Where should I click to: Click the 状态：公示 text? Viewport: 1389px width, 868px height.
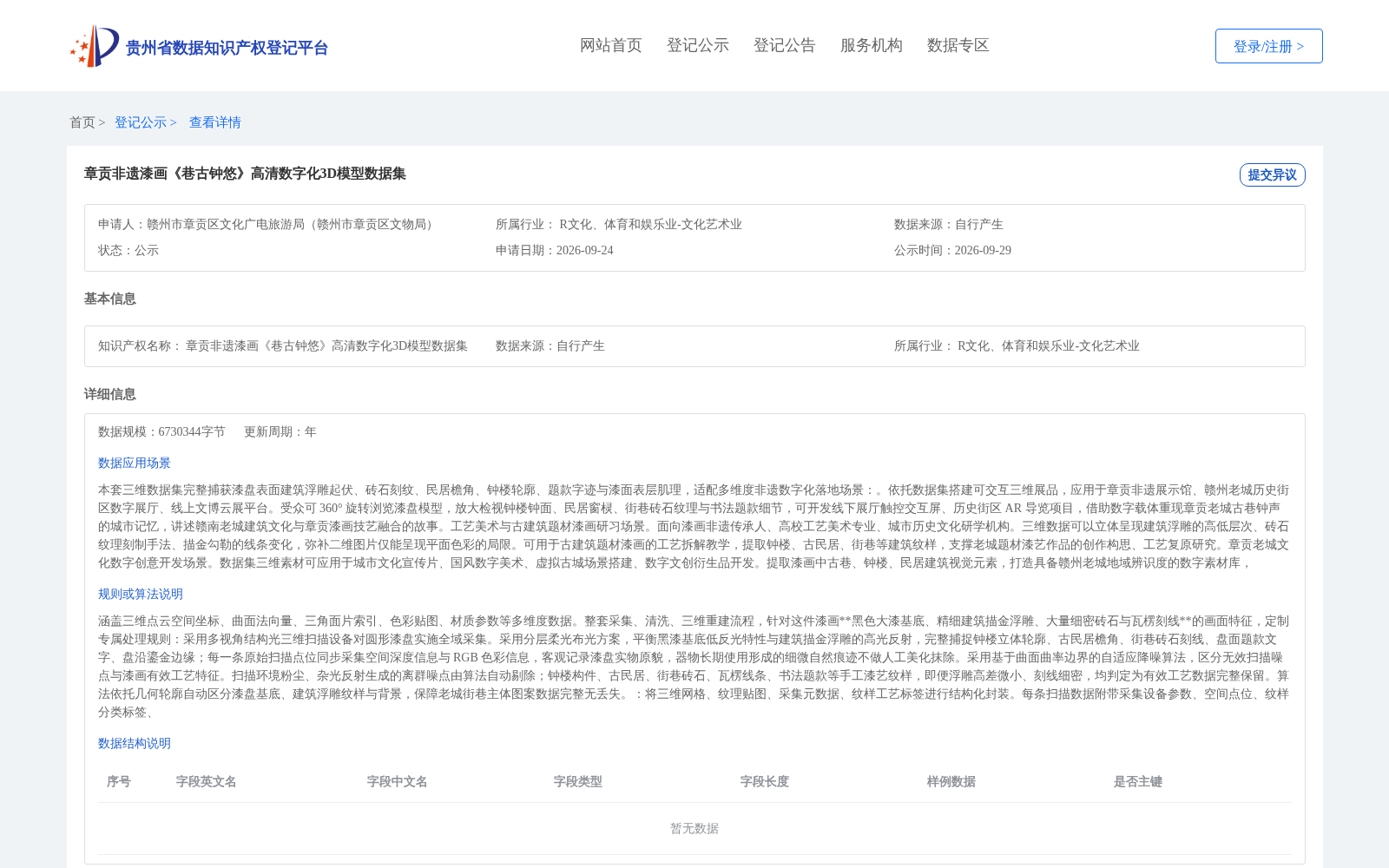click(128, 250)
